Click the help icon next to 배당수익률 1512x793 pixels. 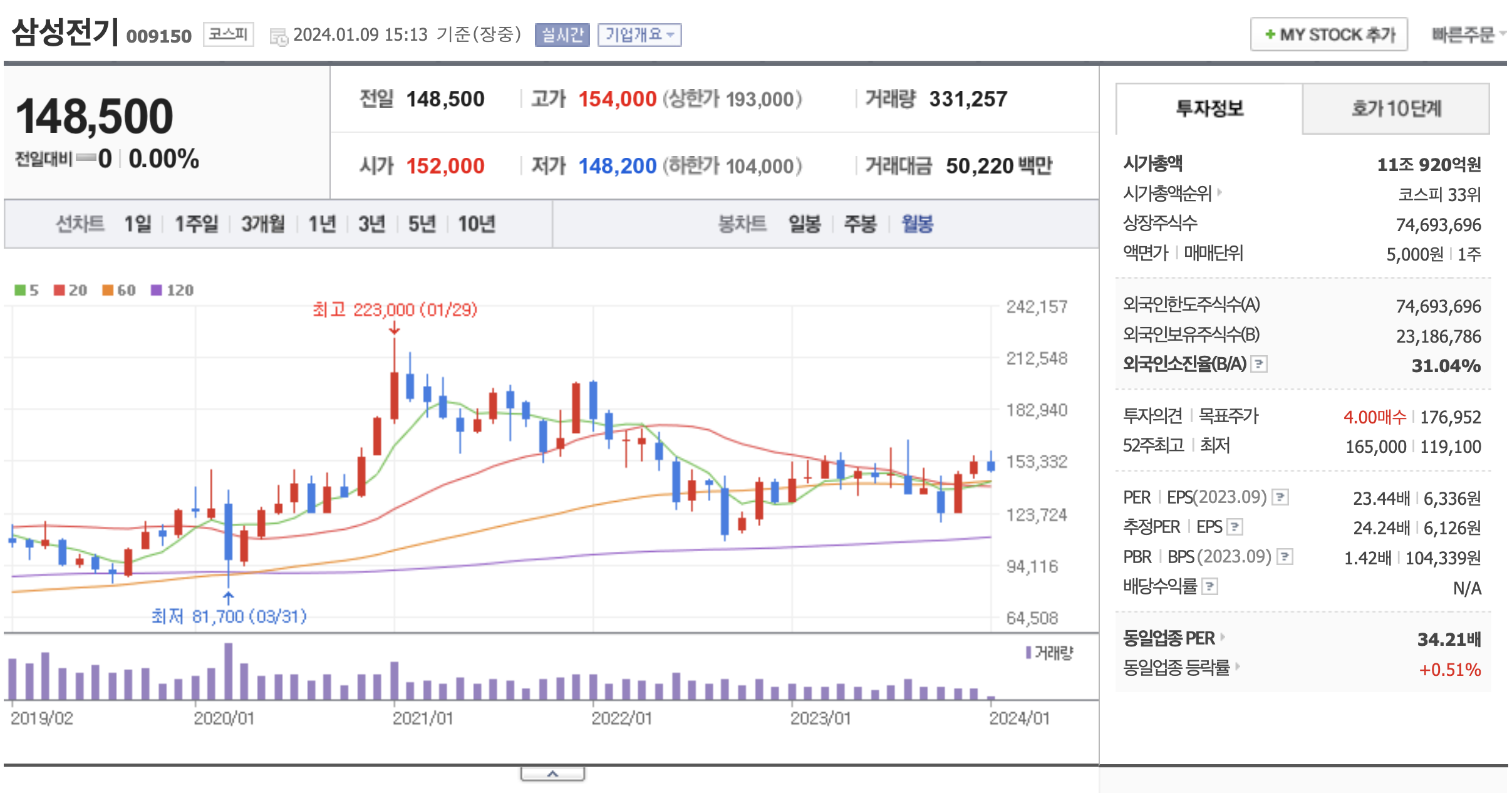pyautogui.click(x=1210, y=586)
